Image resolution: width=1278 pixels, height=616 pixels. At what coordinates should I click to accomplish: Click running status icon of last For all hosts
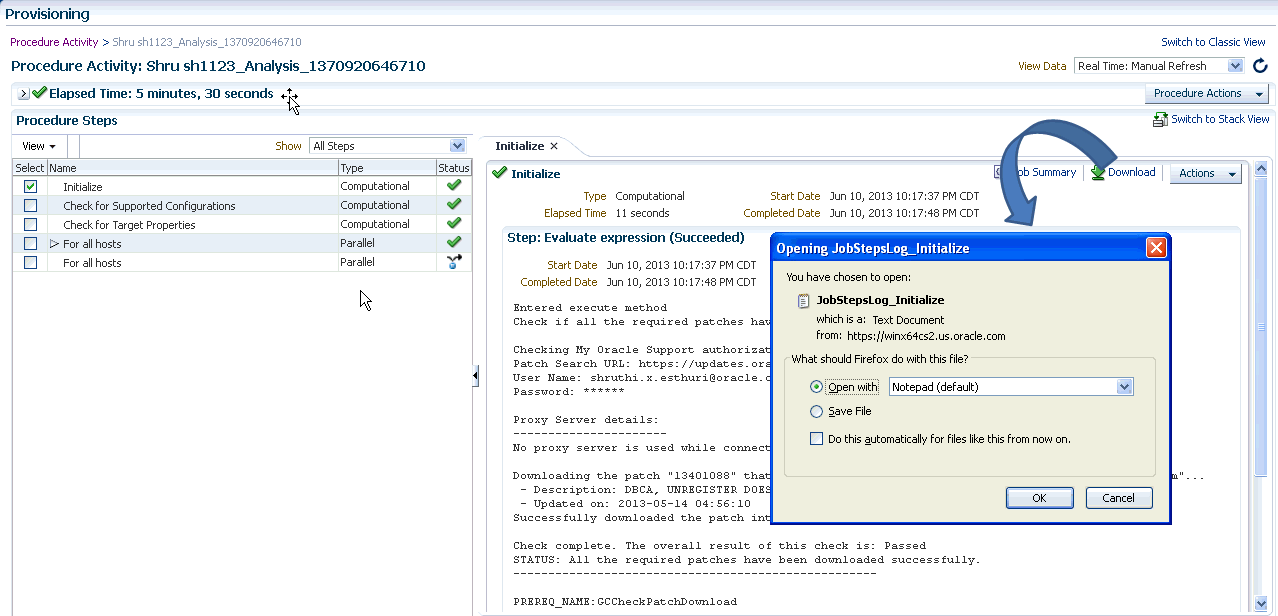[x=454, y=262]
